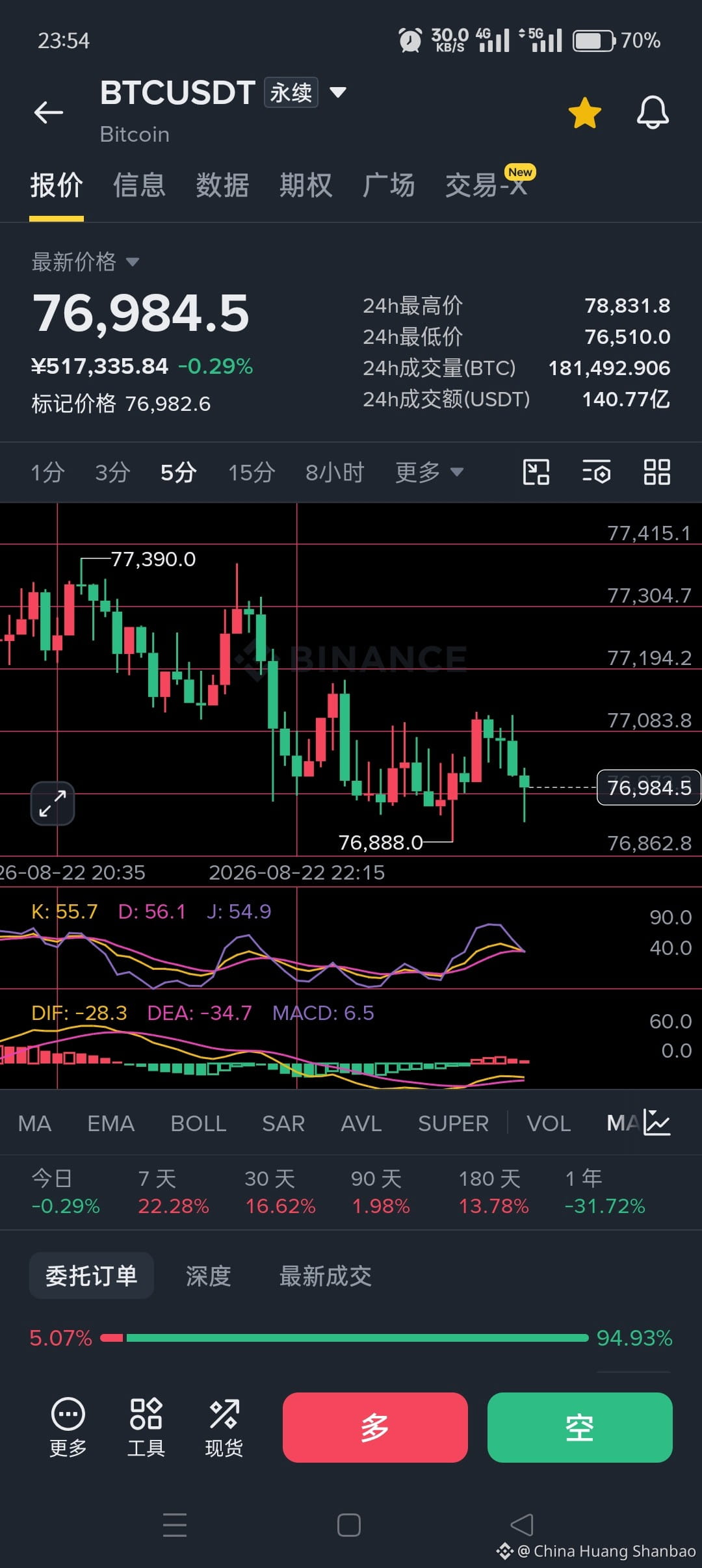Switch to 现货 spot trading
This screenshot has height=1568, width=702.
click(x=224, y=1428)
